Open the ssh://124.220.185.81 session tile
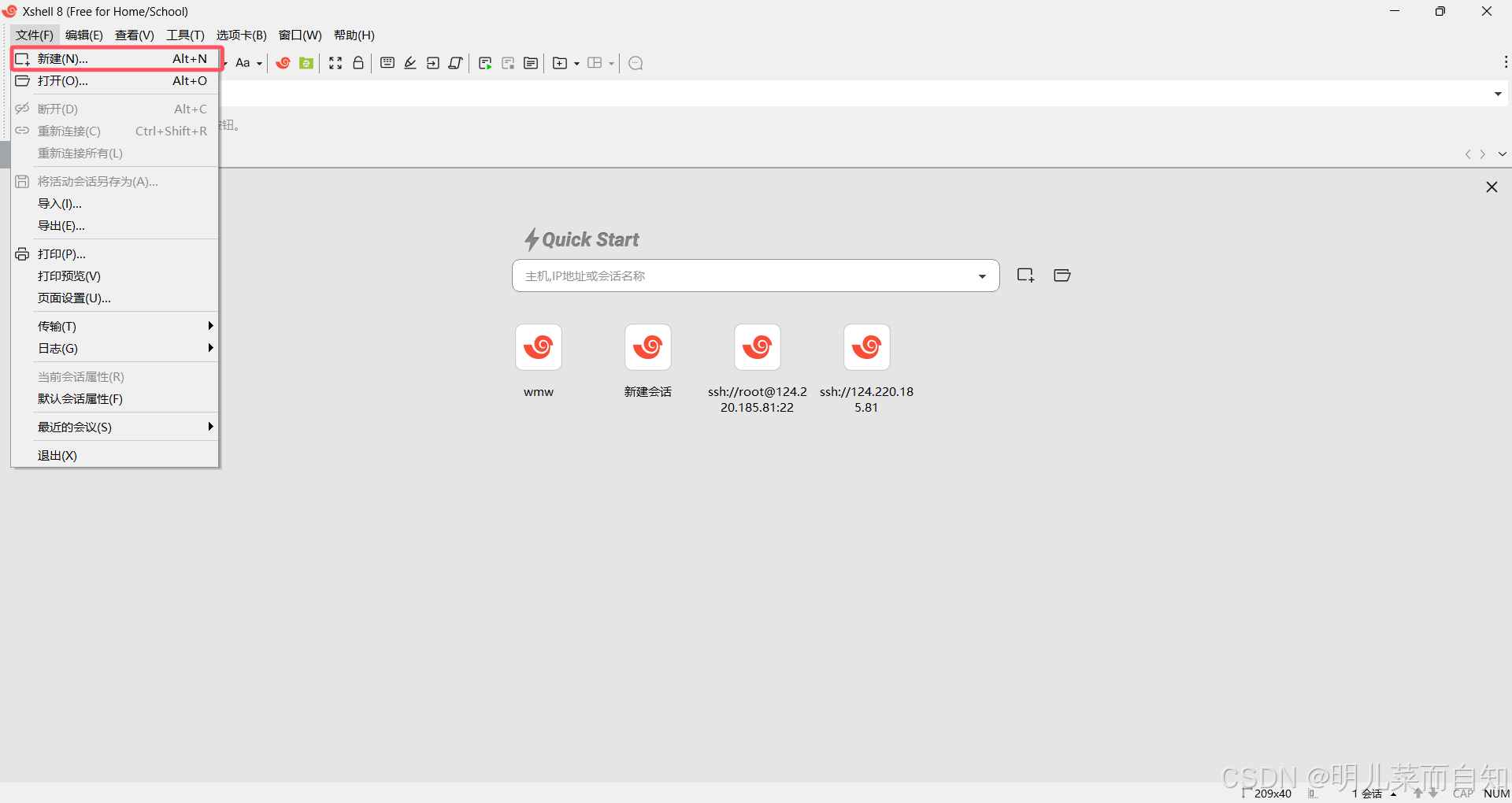 866,348
